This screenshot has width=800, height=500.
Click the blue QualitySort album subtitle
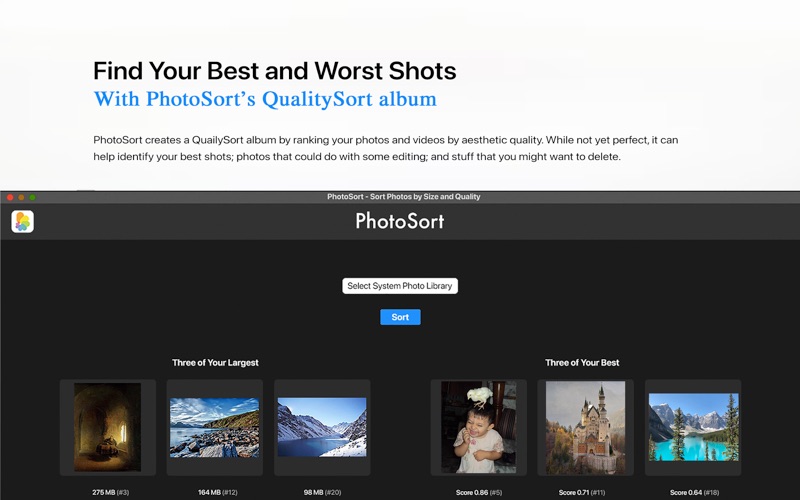[265, 99]
